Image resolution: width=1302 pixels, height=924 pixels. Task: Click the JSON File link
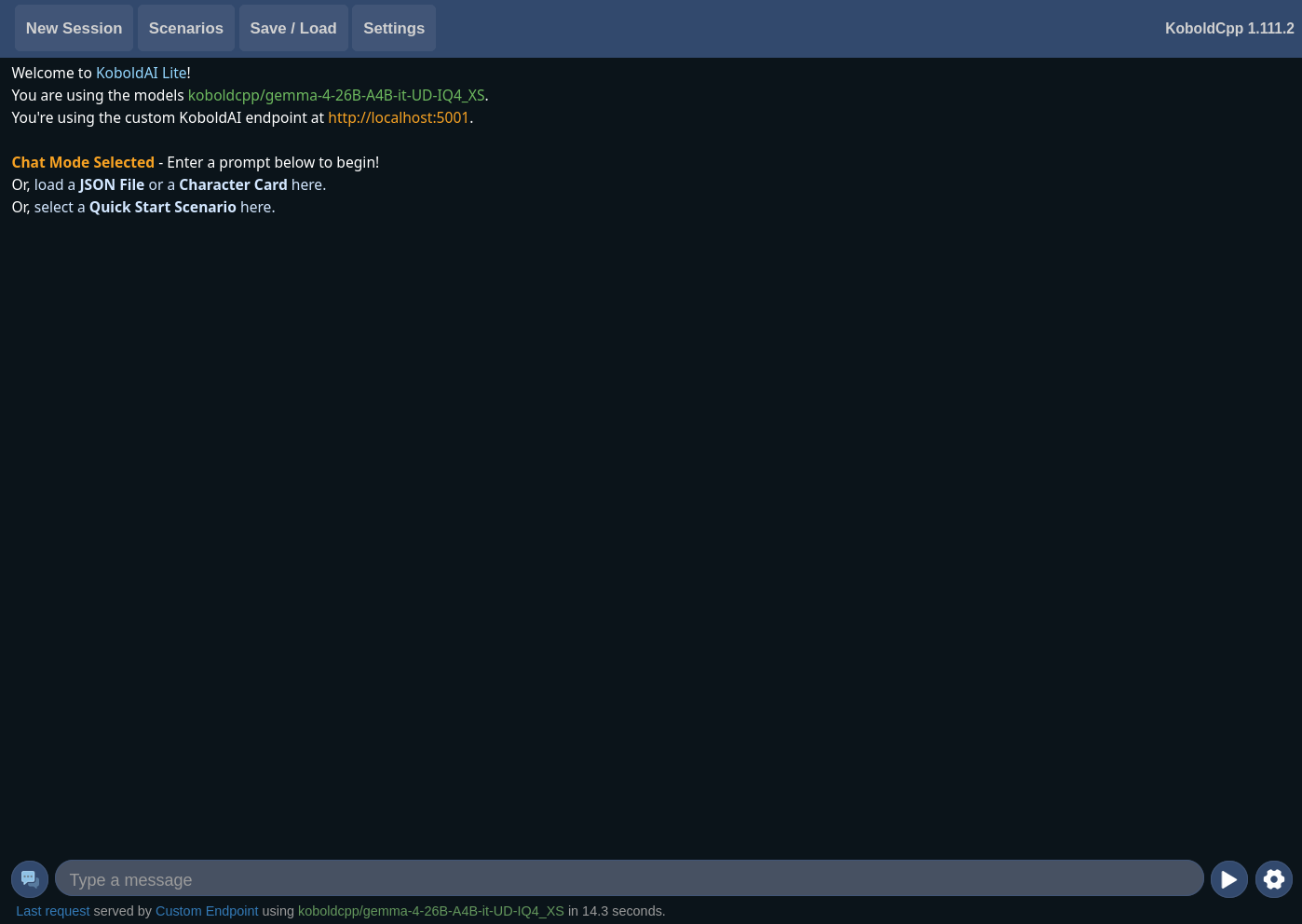coord(112,184)
